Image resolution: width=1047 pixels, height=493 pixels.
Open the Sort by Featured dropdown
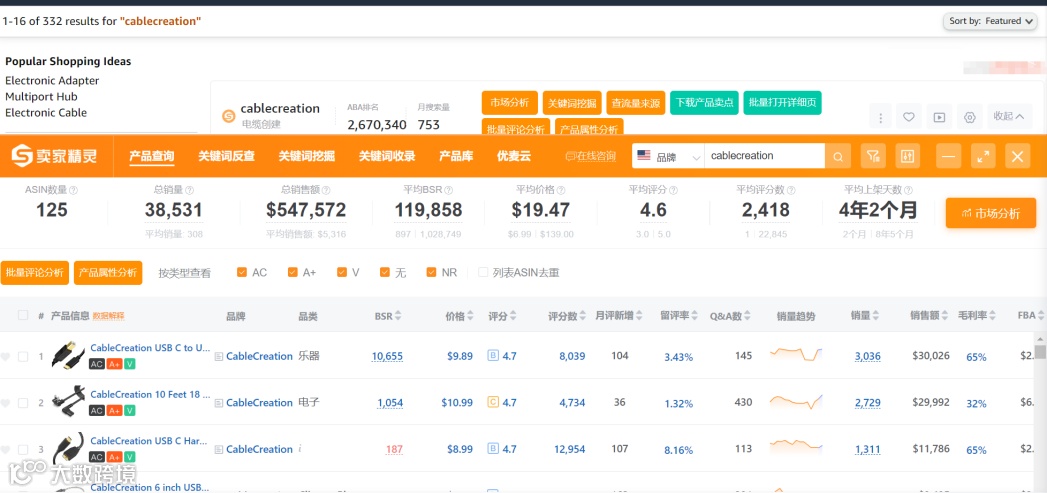tap(991, 21)
